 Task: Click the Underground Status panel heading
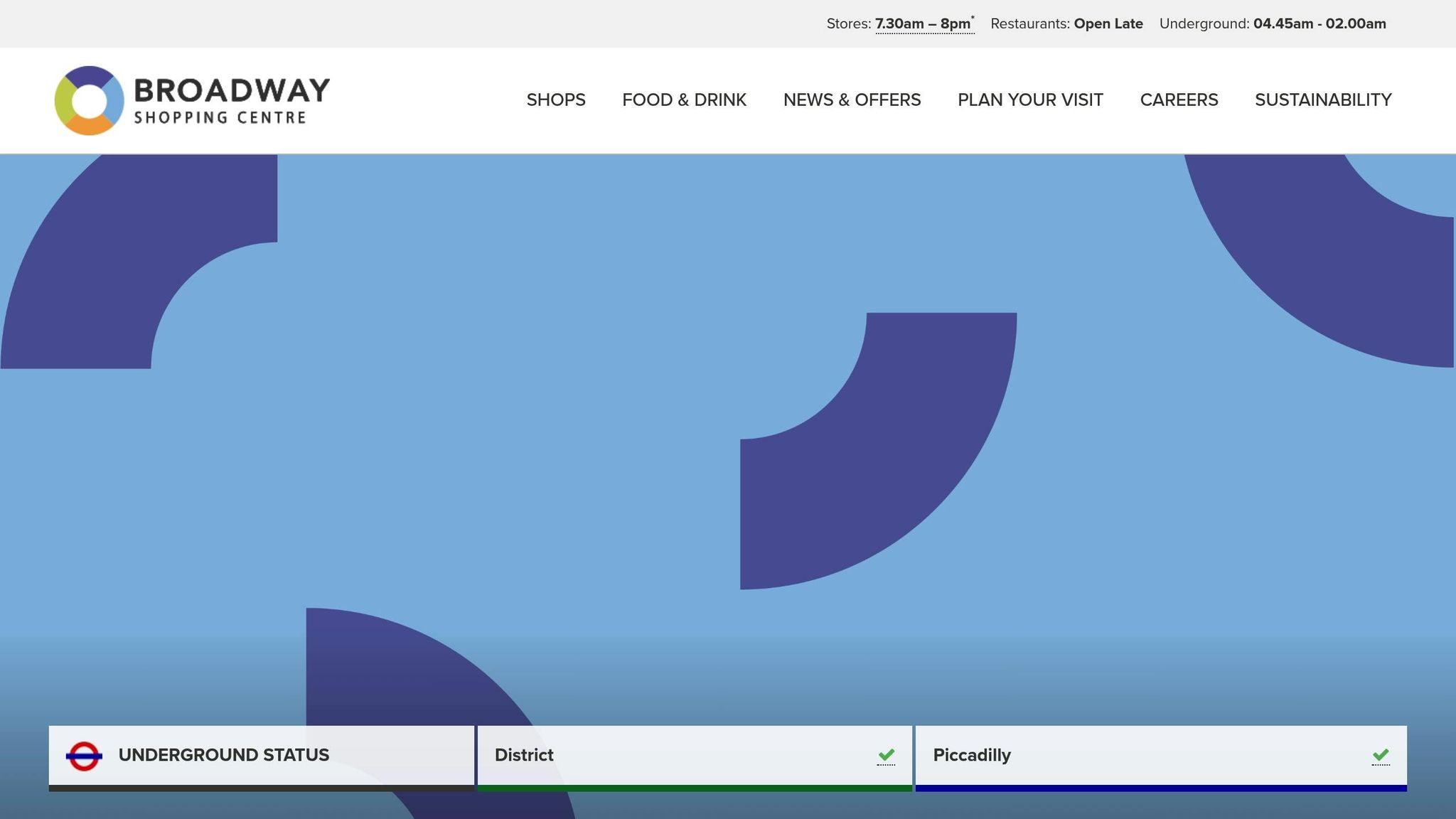point(223,755)
